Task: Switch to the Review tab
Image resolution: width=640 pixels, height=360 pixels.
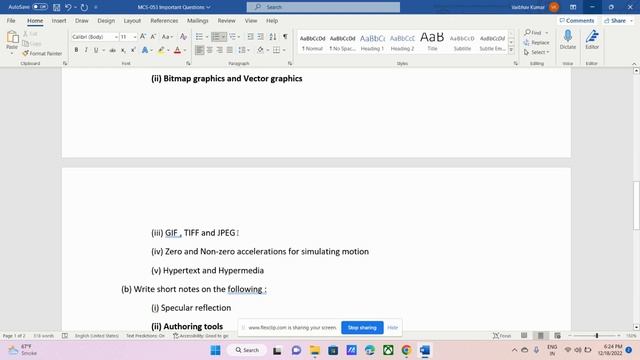Action: 226,20
